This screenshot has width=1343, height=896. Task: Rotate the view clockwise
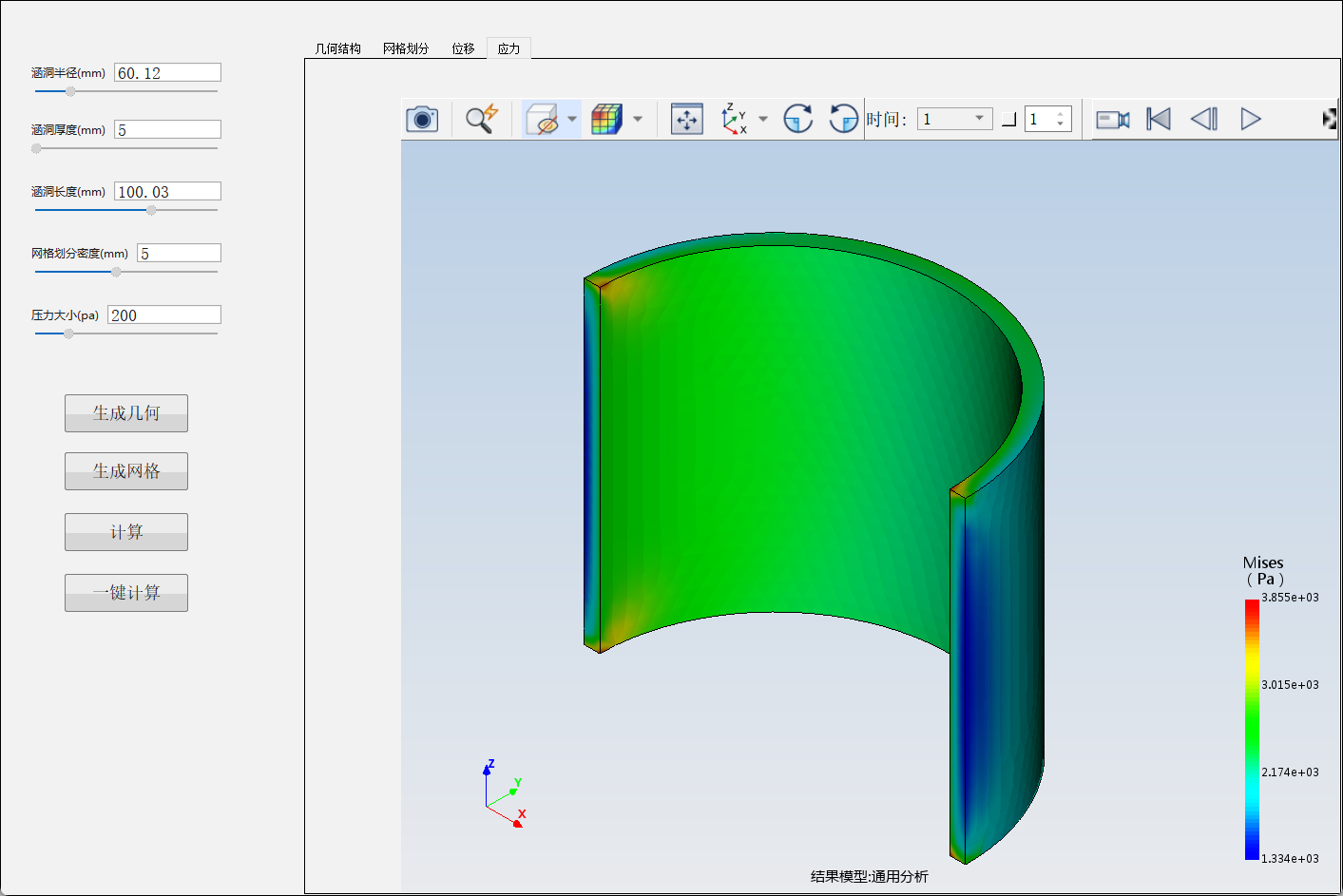click(798, 119)
